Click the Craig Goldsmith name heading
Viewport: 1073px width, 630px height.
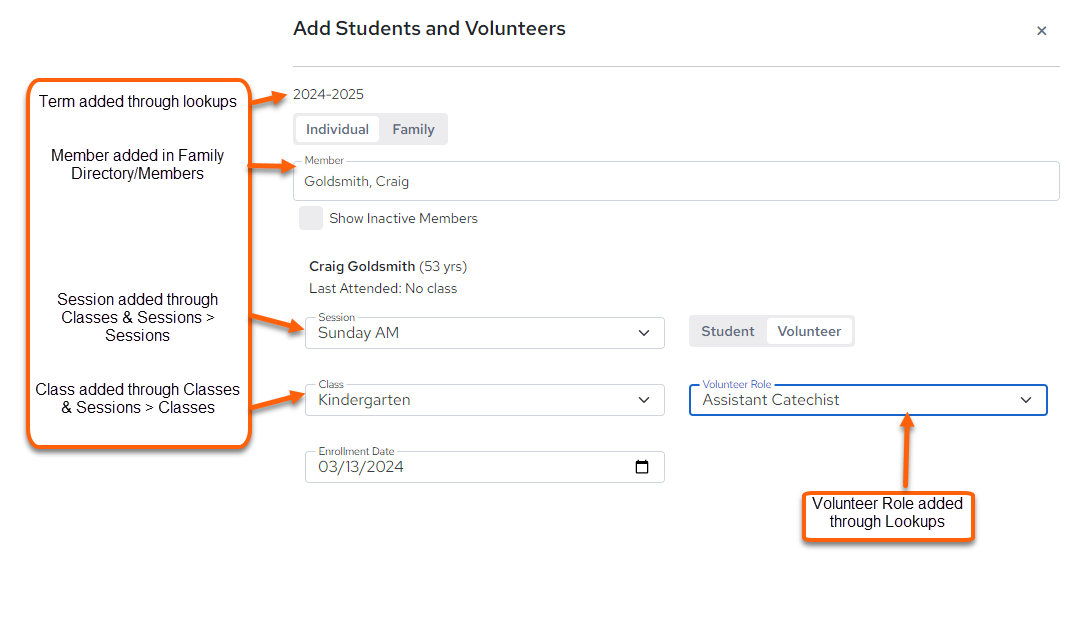pos(362,266)
